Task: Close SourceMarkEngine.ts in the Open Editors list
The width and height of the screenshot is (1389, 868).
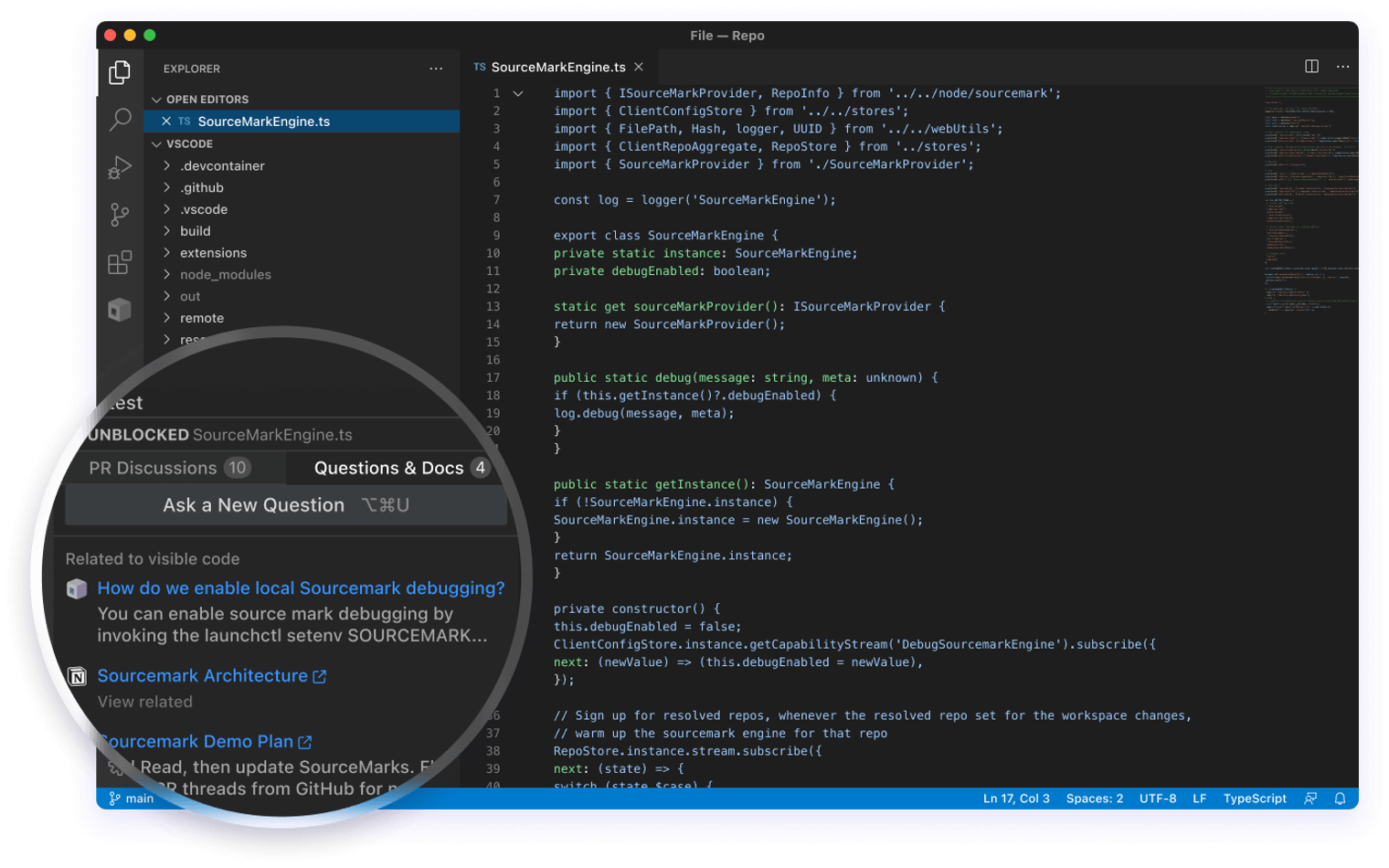Action: [166, 122]
